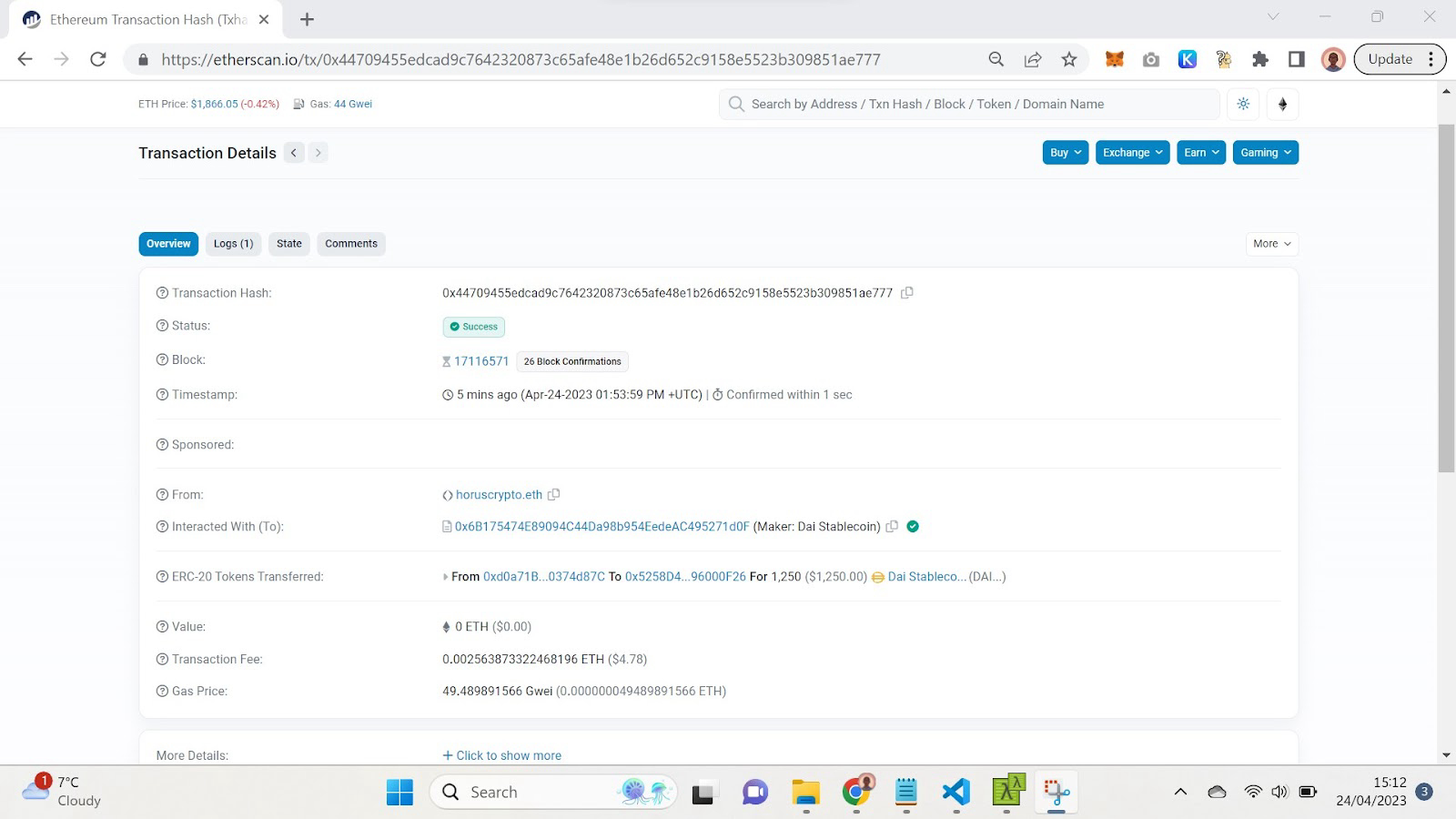Go to the next transaction arrow
1456x819 pixels.
[318, 153]
